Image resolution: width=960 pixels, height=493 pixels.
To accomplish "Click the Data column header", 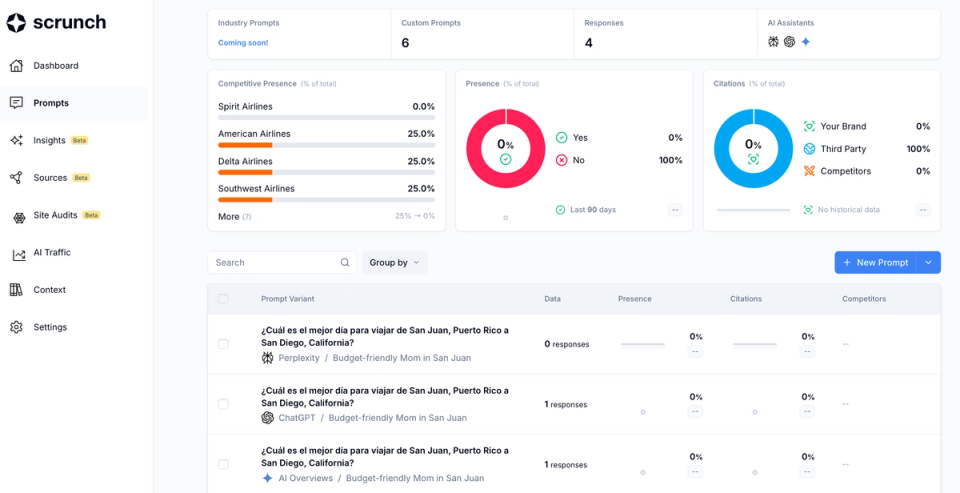I will 552,299.
